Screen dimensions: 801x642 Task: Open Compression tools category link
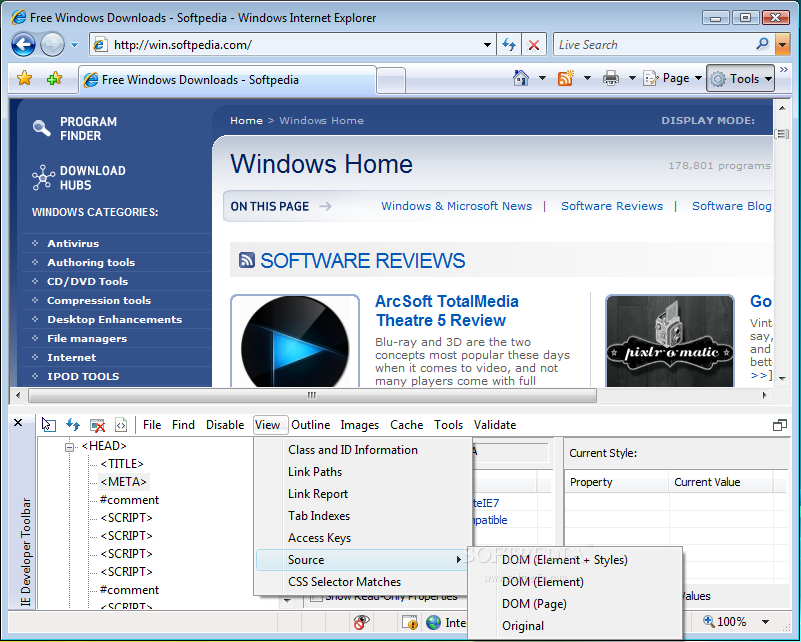[99, 300]
